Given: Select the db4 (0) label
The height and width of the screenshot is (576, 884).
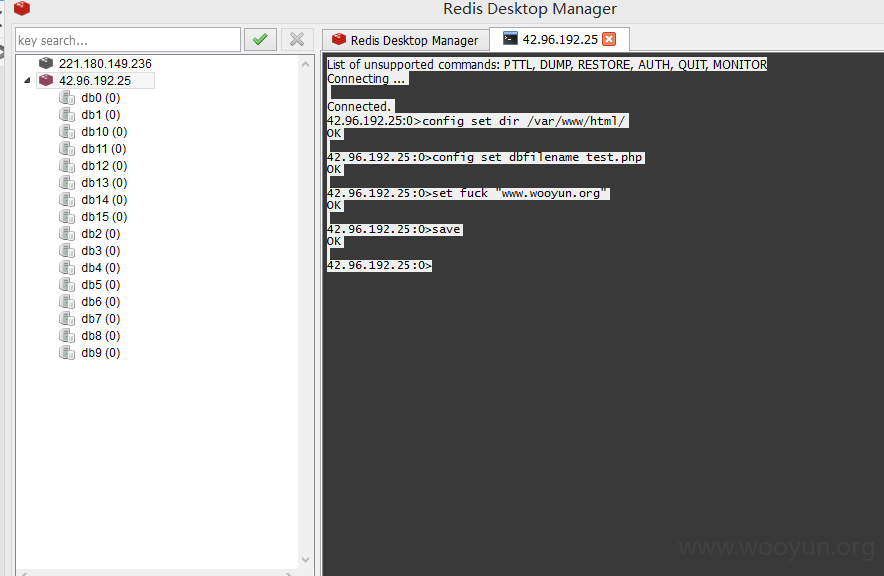Looking at the screenshot, I should [100, 267].
